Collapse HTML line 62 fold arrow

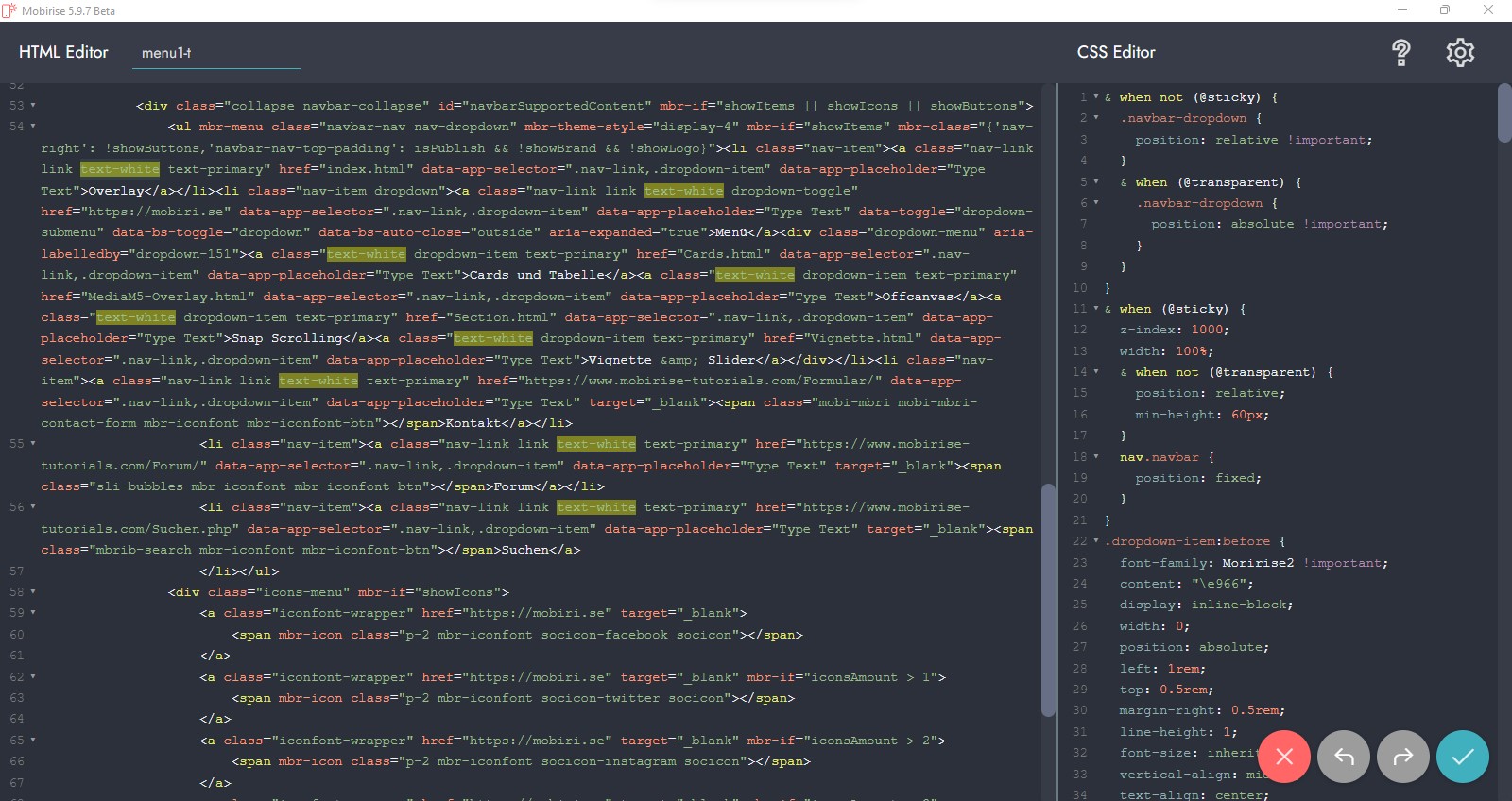(33, 677)
